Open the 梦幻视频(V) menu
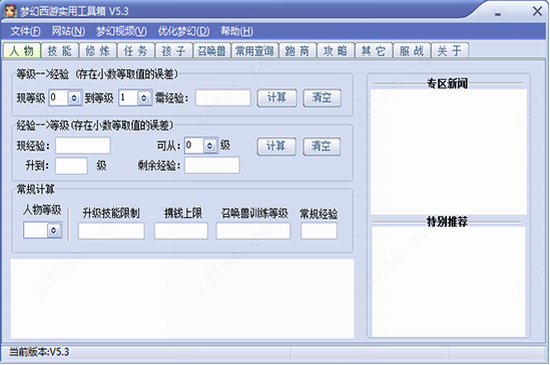Image resolution: width=550 pixels, height=365 pixels. 121,31
